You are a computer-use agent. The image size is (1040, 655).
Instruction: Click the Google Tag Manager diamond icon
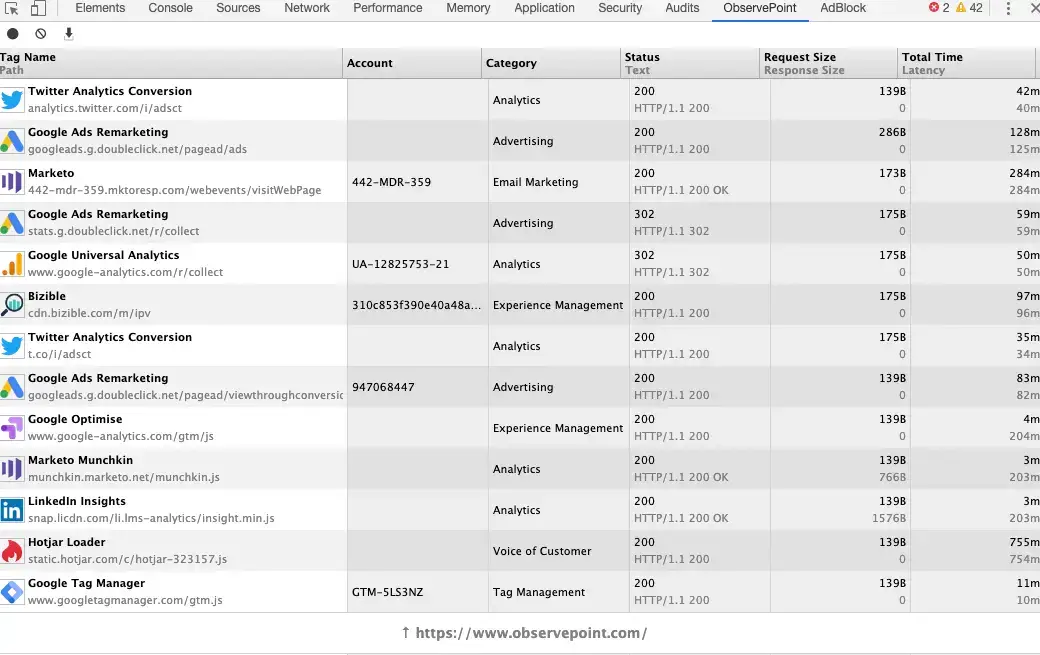point(12,592)
